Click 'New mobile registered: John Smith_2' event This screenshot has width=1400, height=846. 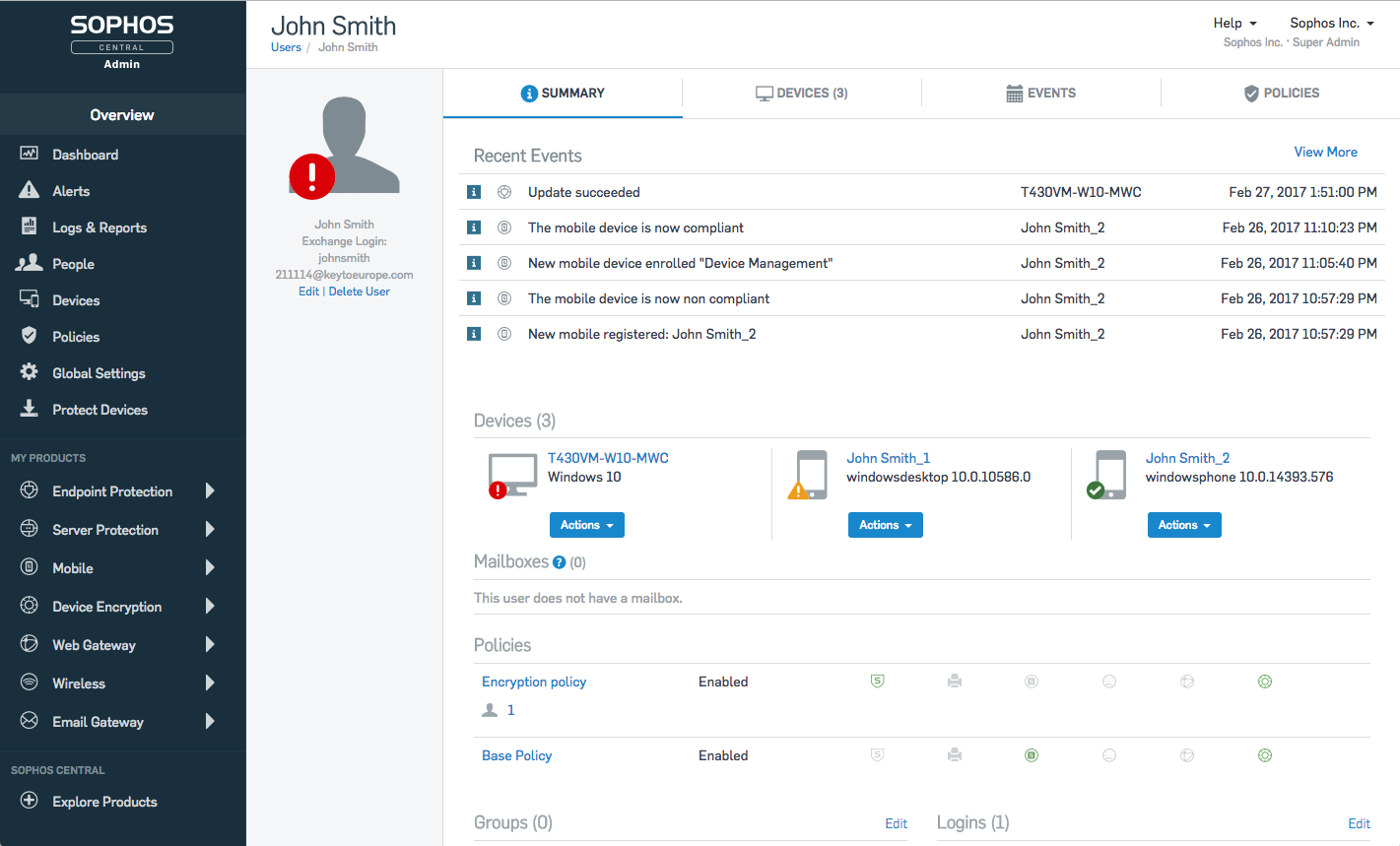(641, 334)
